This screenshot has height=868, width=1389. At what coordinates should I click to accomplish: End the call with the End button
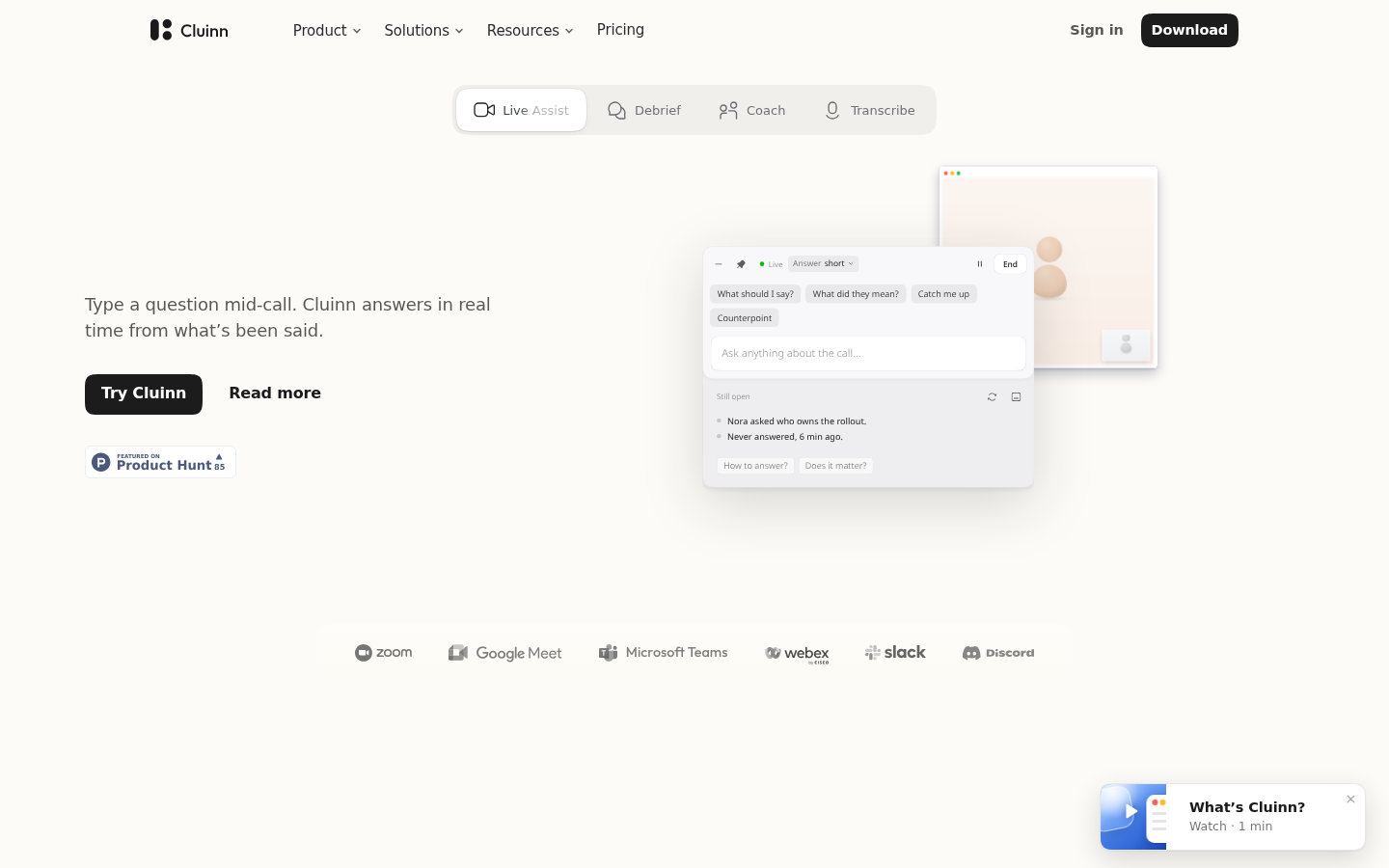(x=1010, y=264)
